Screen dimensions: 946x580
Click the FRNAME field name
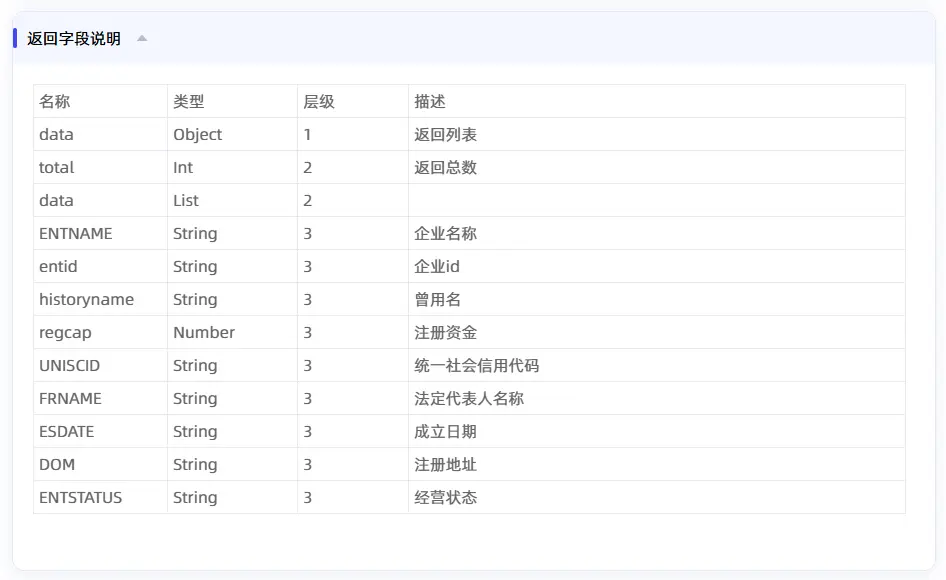pyautogui.click(x=69, y=398)
